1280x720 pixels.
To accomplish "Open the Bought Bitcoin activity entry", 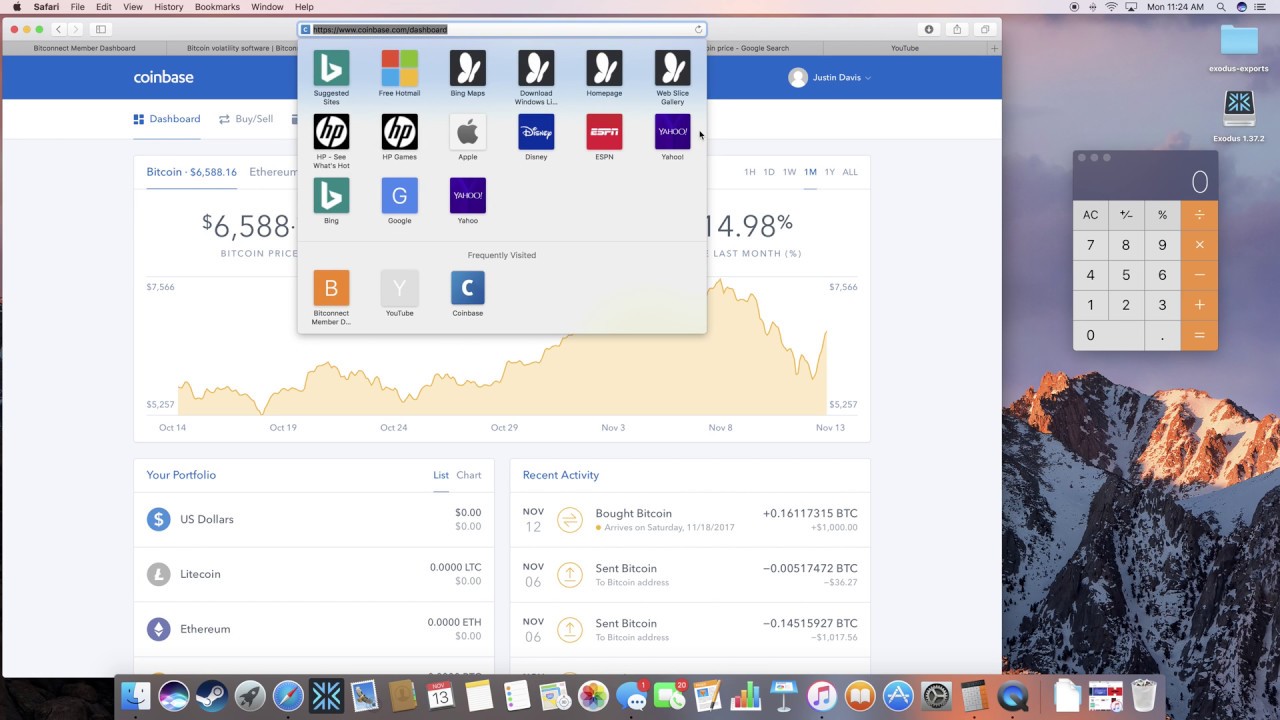I will pyautogui.click(x=690, y=520).
